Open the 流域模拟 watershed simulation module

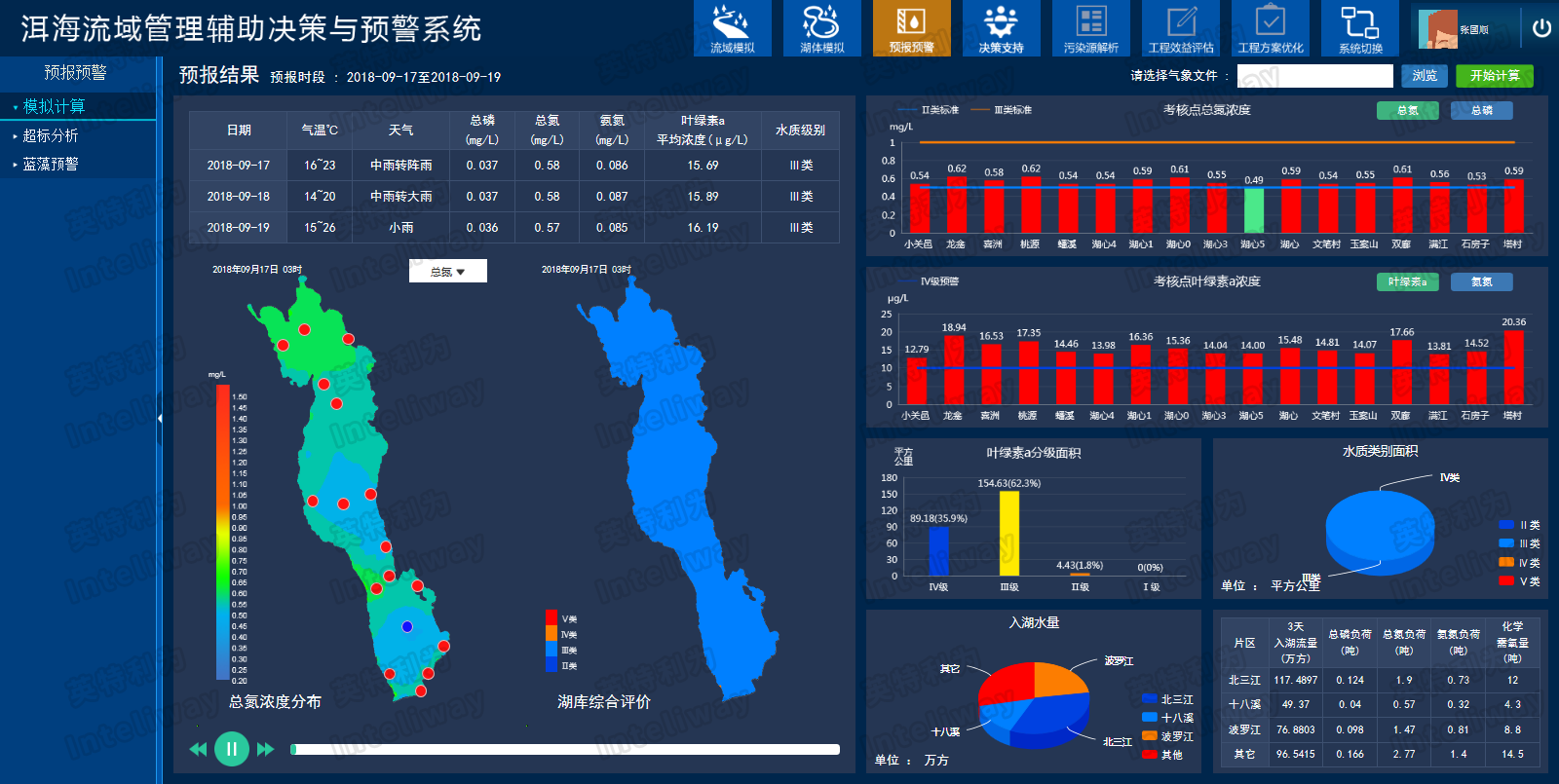732,28
